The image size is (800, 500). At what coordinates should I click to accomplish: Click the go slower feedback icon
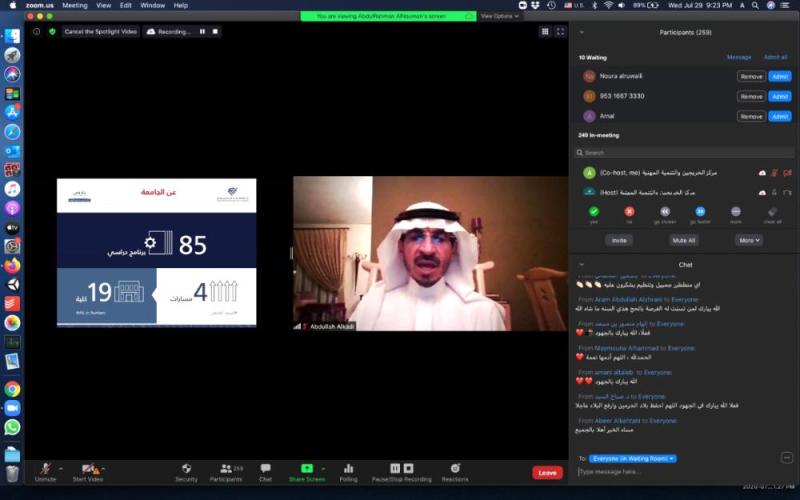click(665, 212)
